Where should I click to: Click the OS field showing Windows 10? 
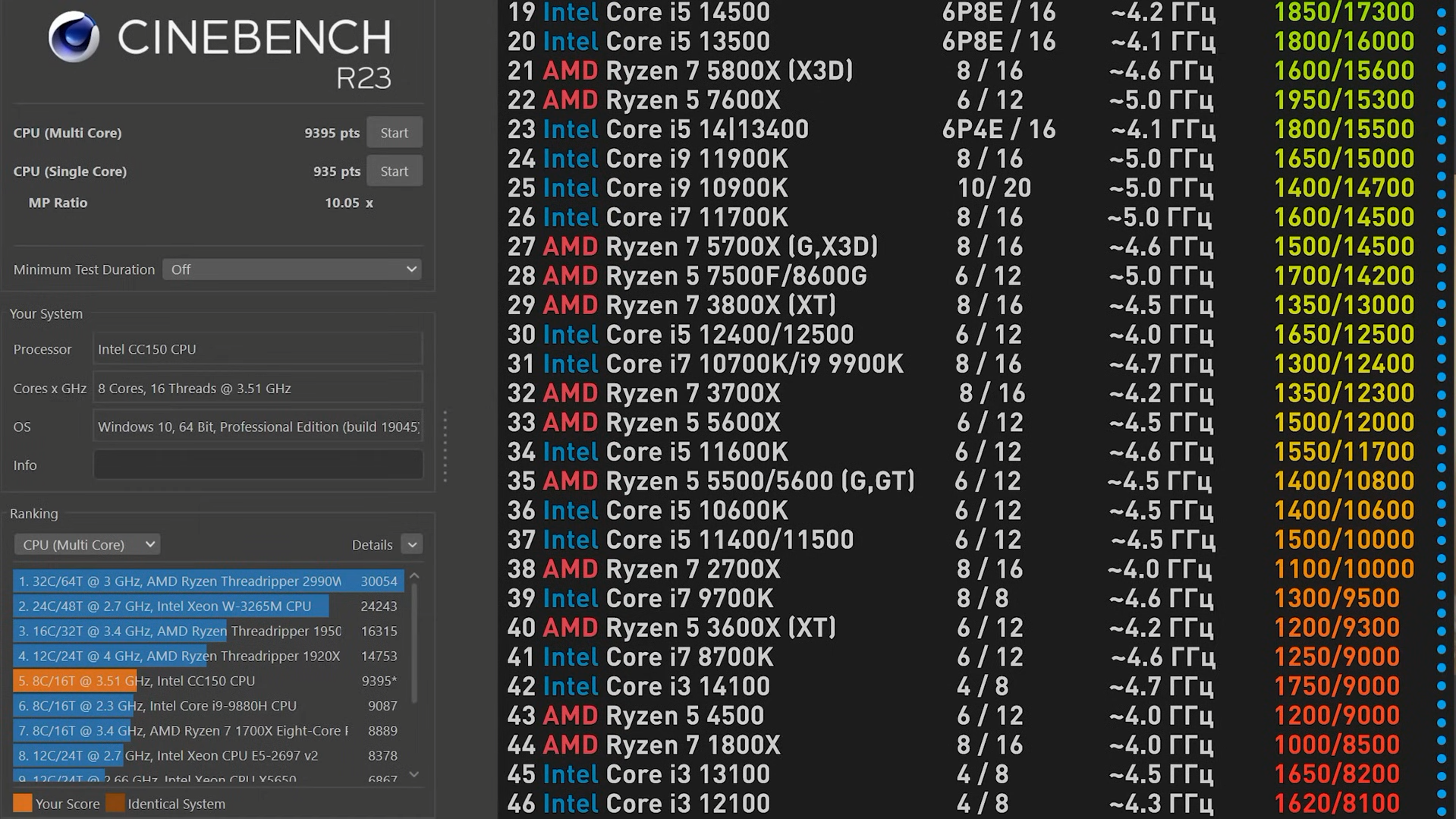click(258, 427)
